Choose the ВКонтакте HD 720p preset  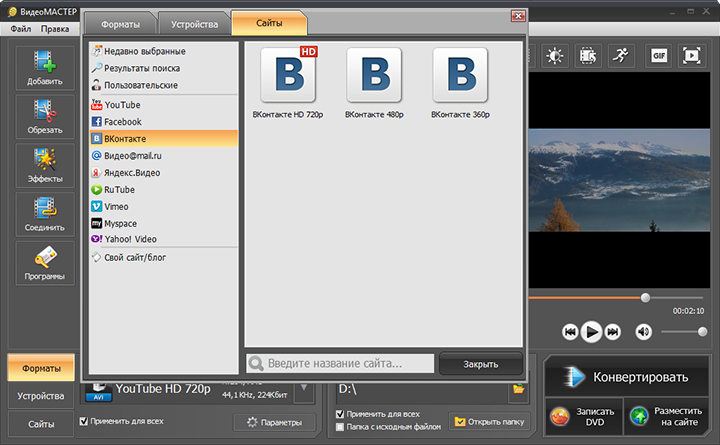(288, 83)
